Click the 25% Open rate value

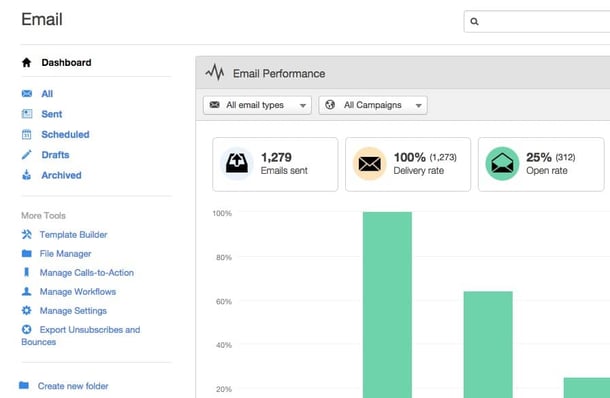pos(539,157)
